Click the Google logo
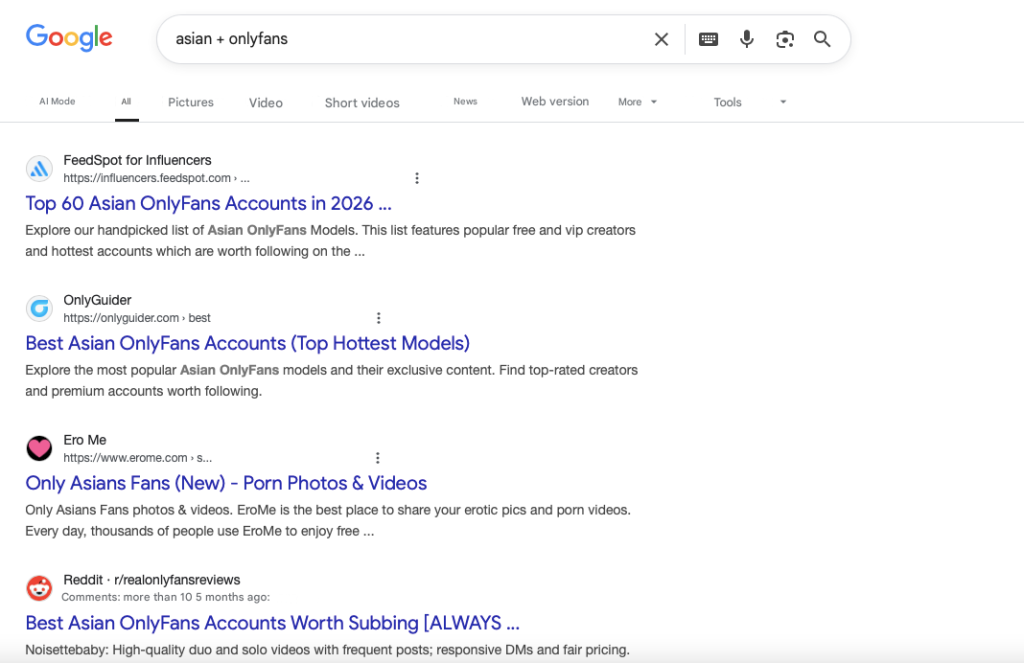The height and width of the screenshot is (663, 1024). 69,38
